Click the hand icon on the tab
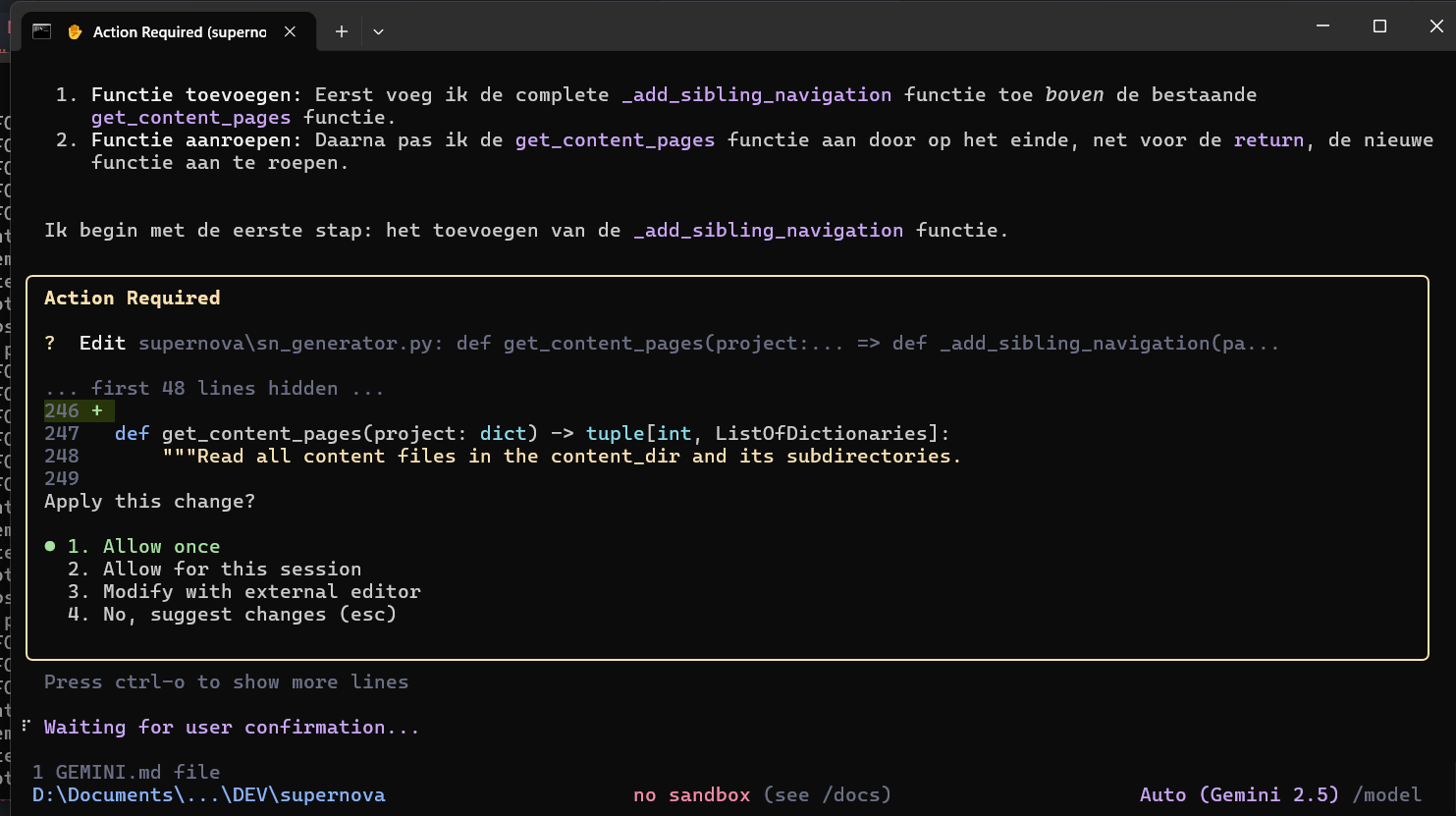 pyautogui.click(x=75, y=32)
